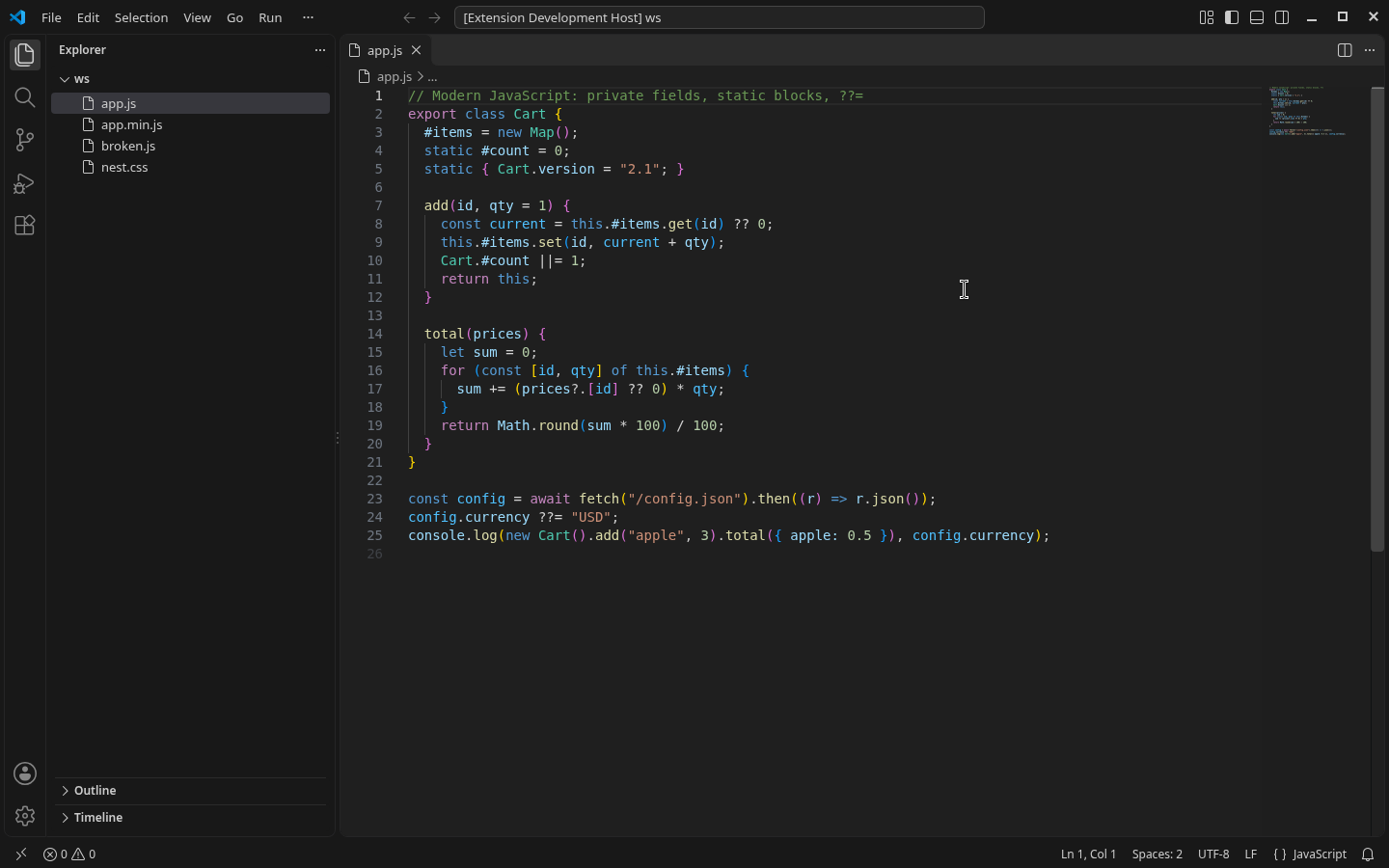The image size is (1389, 868).
Task: Open the Search view icon
Action: pos(25,97)
